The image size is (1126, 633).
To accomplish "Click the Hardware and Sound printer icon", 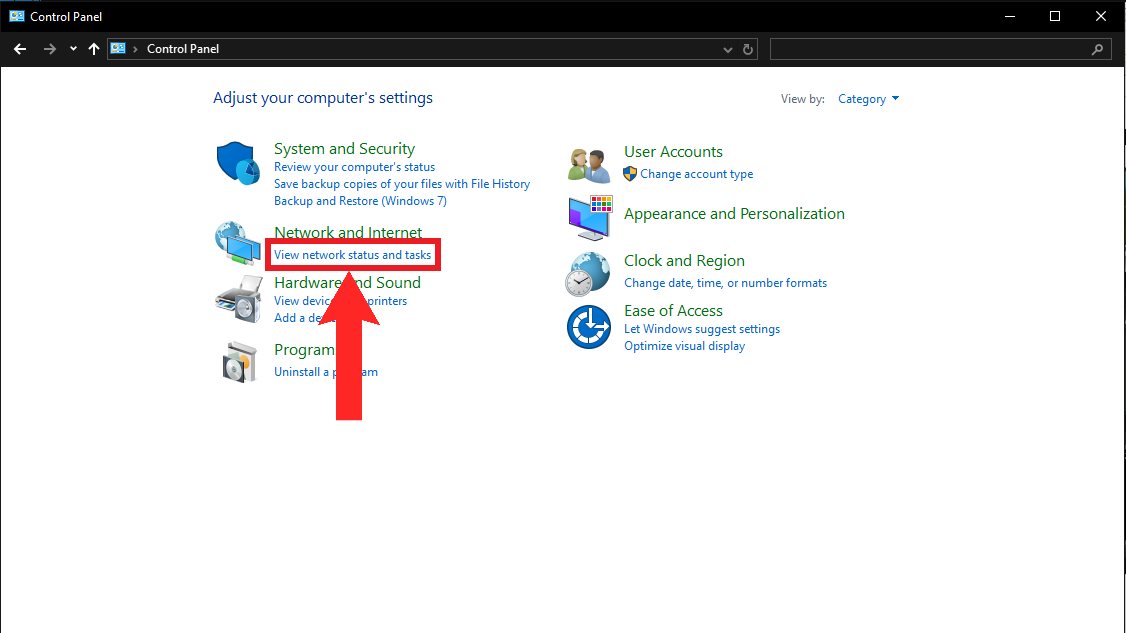I will point(238,299).
